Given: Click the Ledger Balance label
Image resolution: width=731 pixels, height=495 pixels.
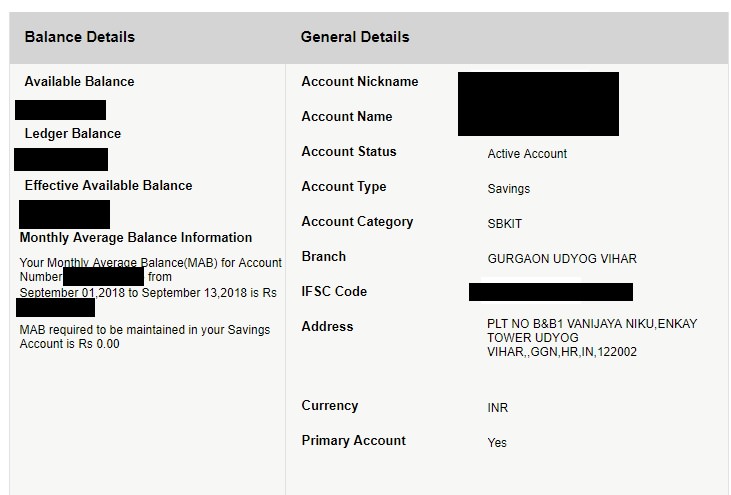Looking at the screenshot, I should 72,134.
